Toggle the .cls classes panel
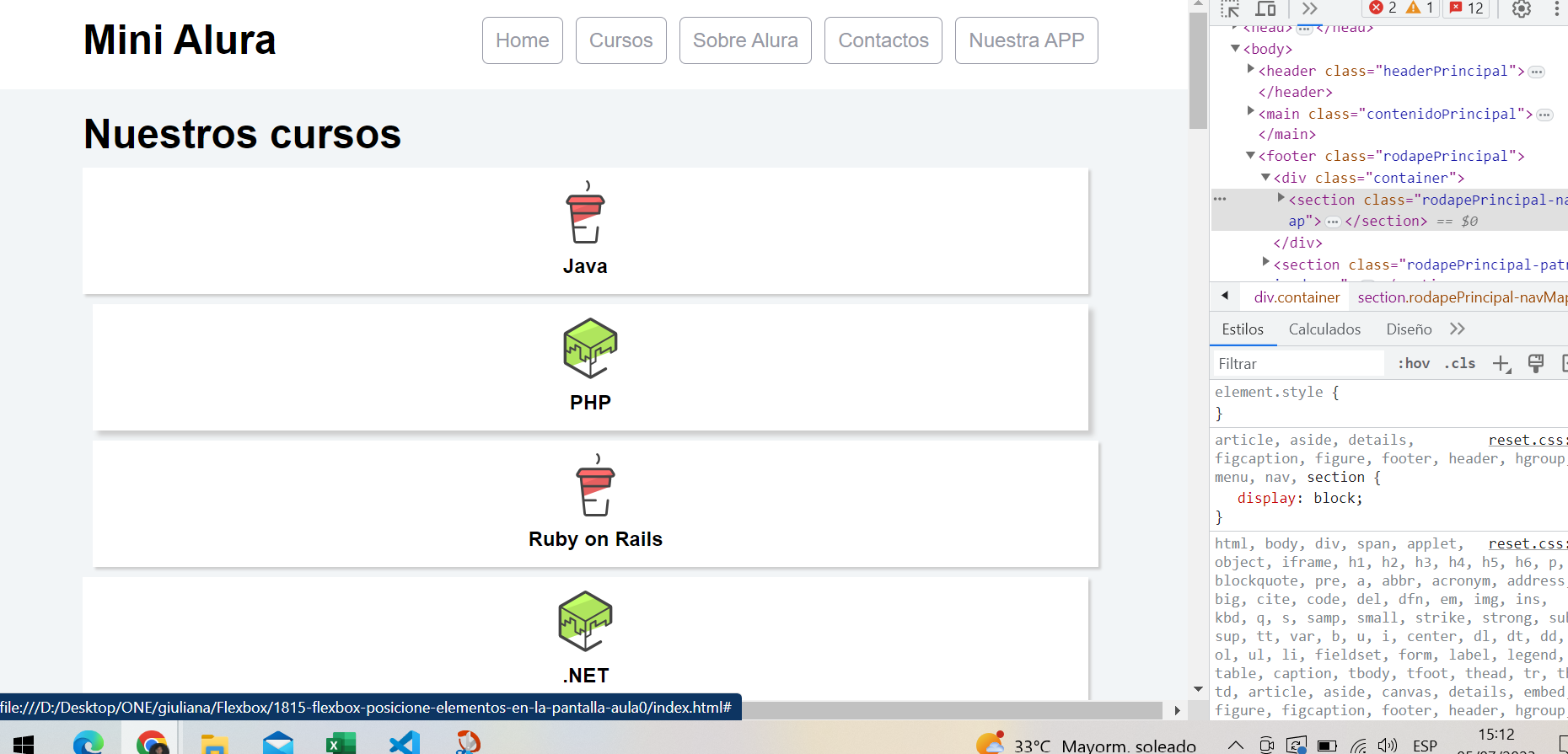The width and height of the screenshot is (1568, 754). pos(1460,364)
